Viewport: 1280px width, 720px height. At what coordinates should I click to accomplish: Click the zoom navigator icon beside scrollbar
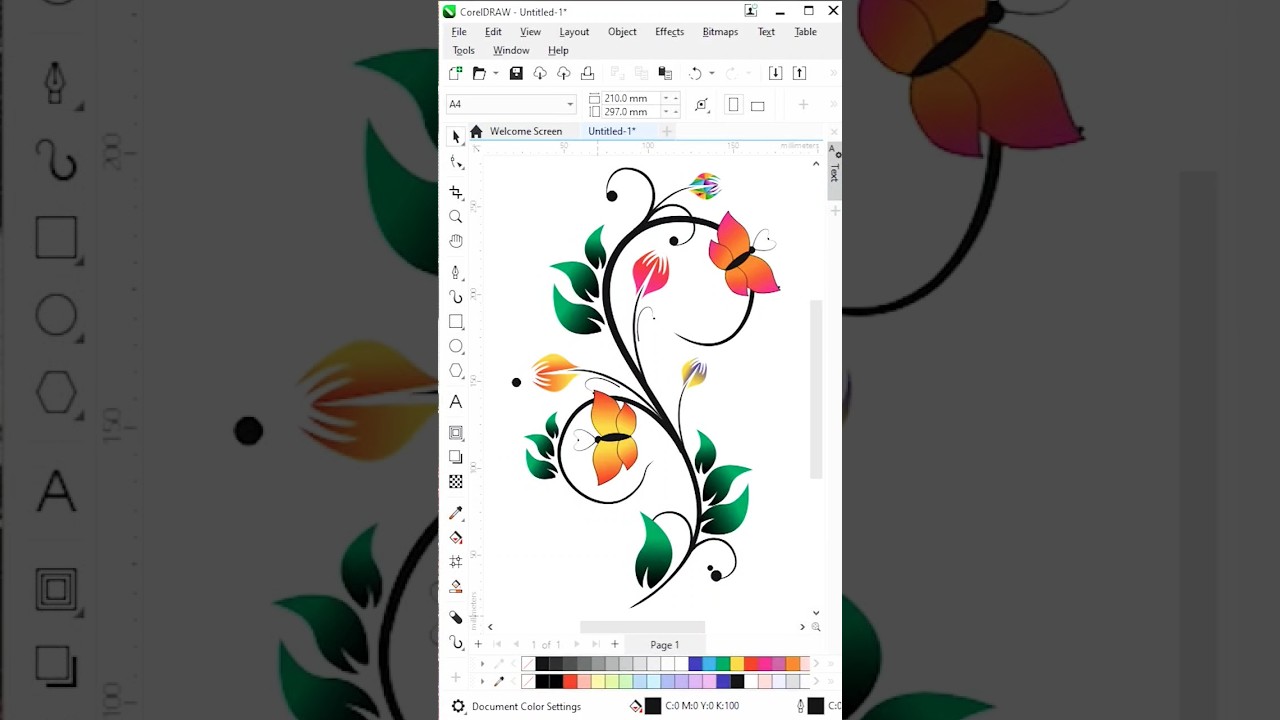tap(816, 627)
